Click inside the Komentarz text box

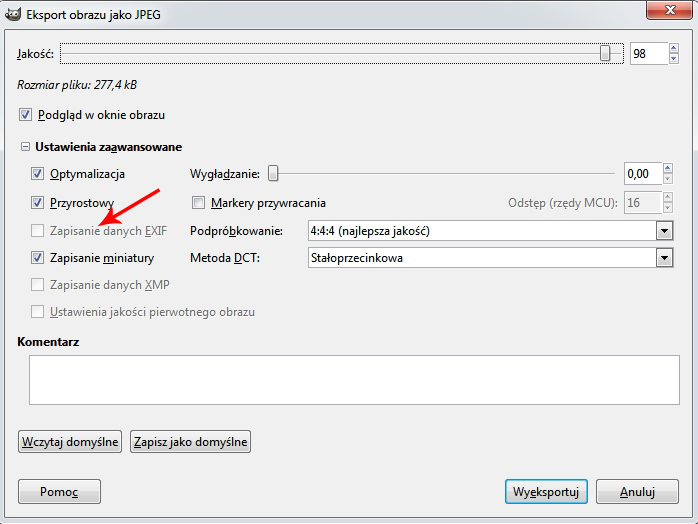(x=348, y=379)
